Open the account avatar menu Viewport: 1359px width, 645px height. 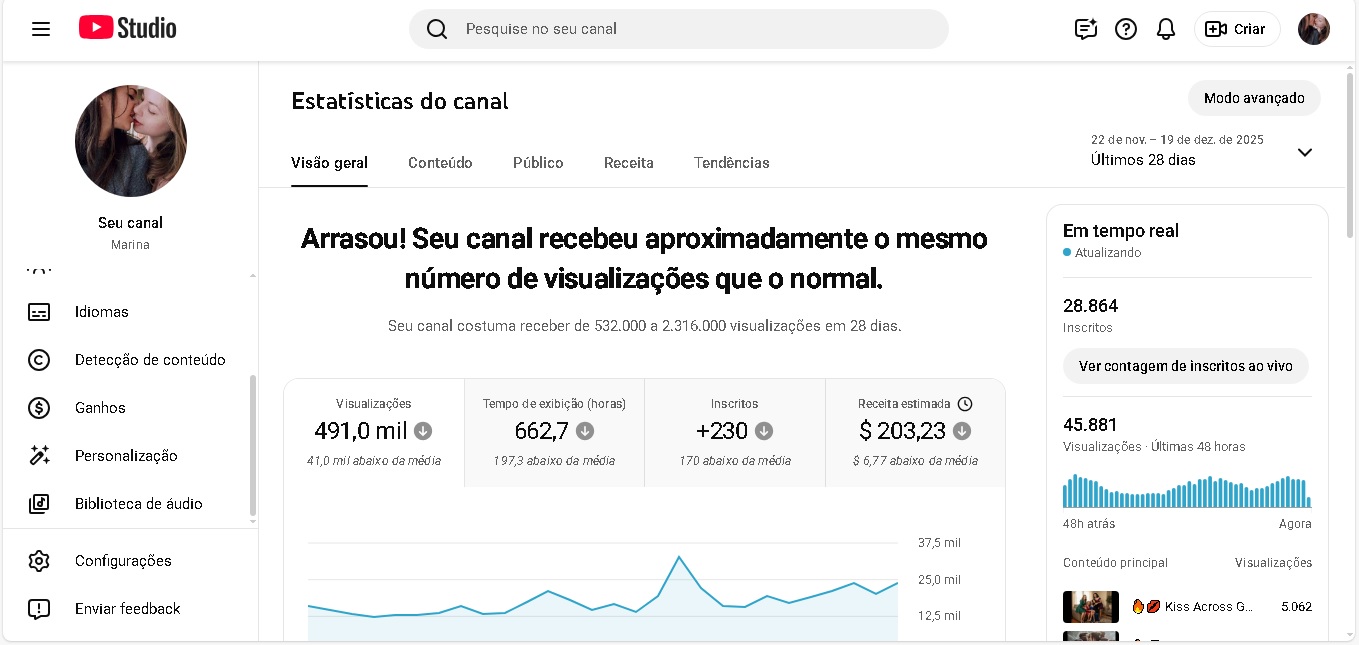coord(1314,29)
